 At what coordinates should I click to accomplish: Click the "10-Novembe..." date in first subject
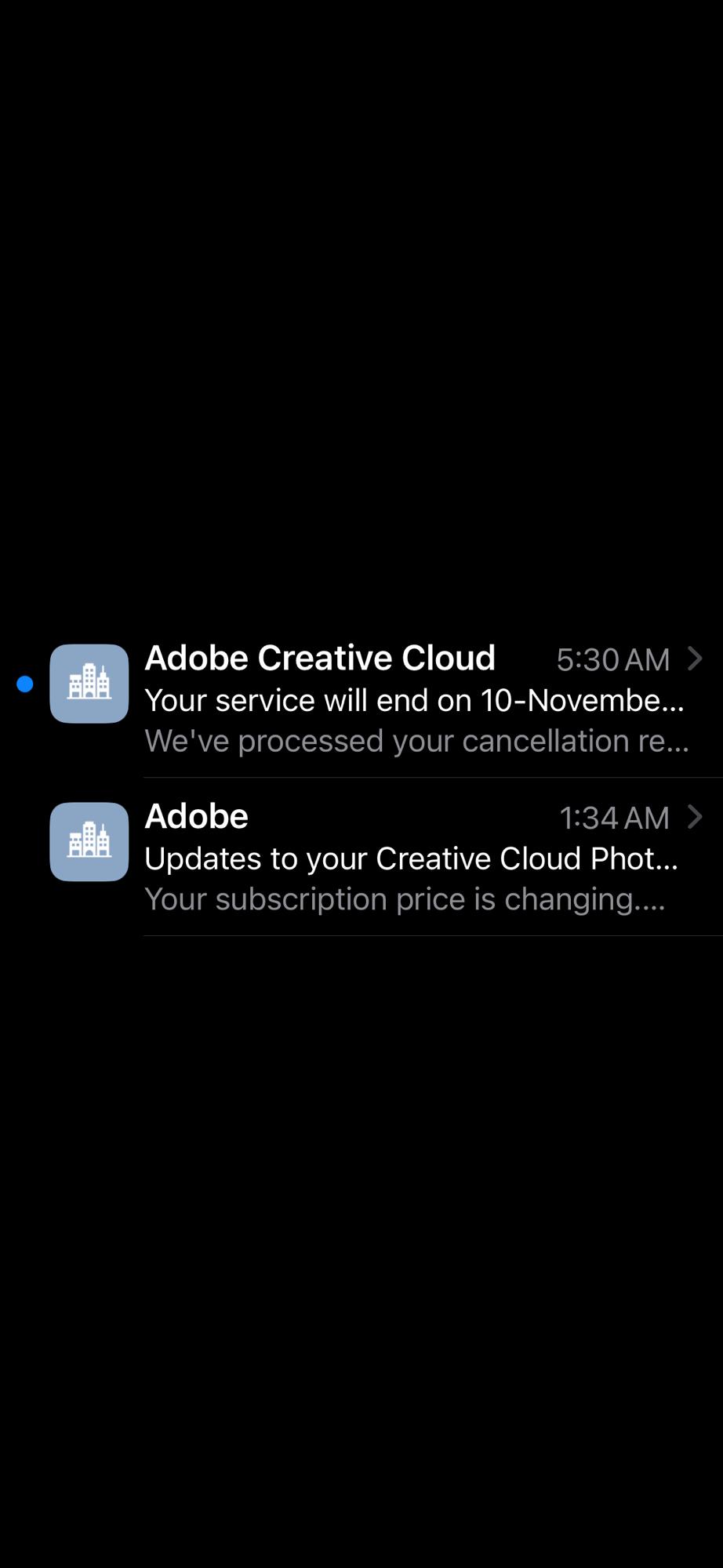click(x=582, y=701)
